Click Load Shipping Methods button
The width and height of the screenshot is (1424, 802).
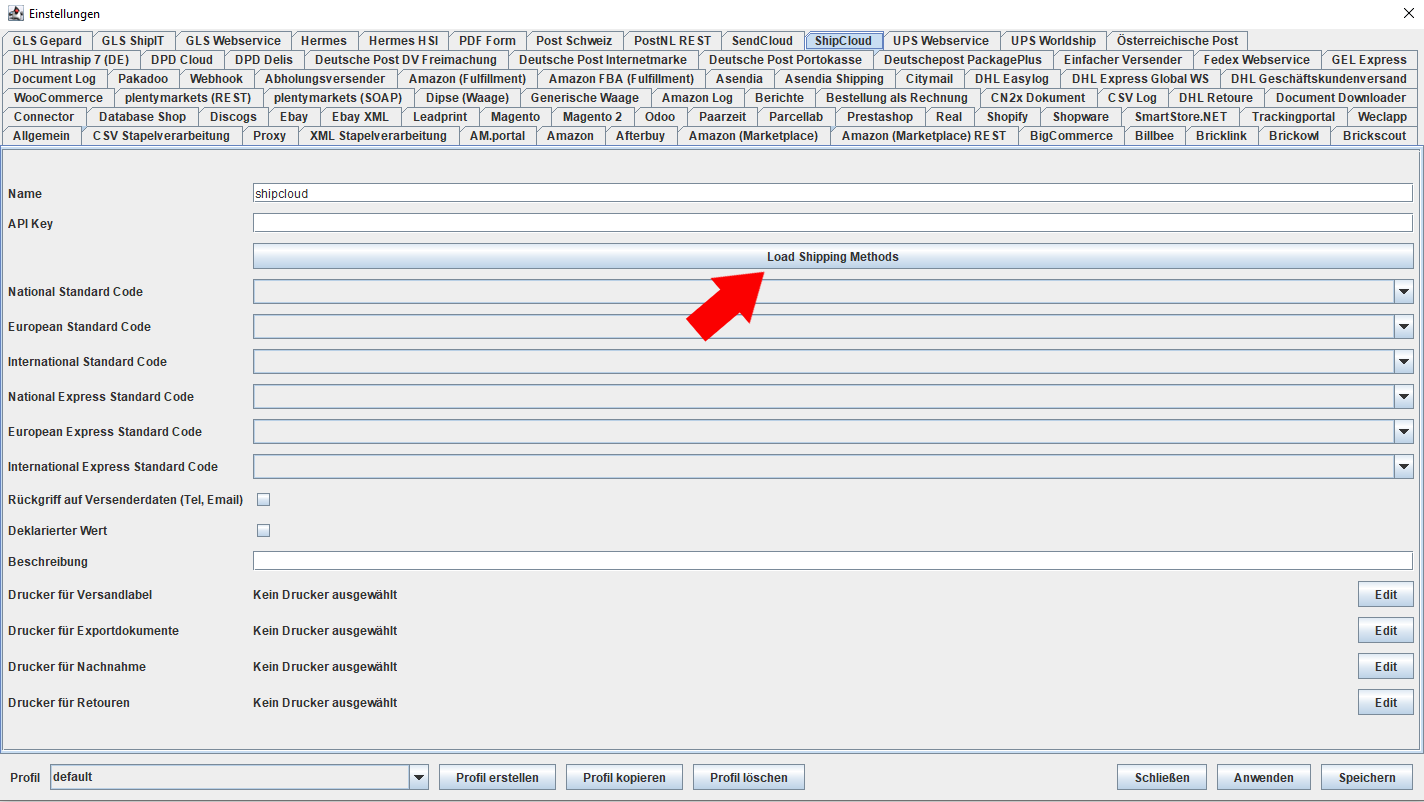pos(833,257)
